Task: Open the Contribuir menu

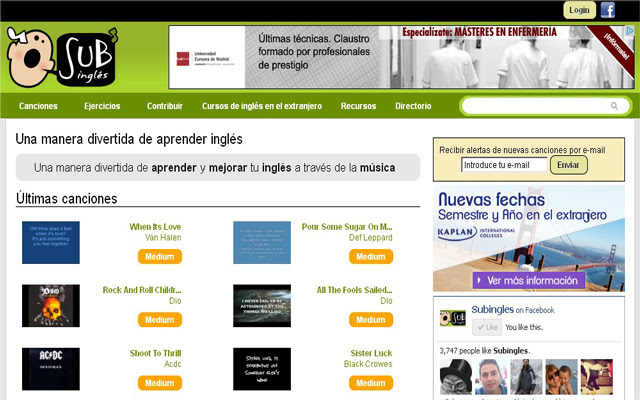Action: pos(164,106)
